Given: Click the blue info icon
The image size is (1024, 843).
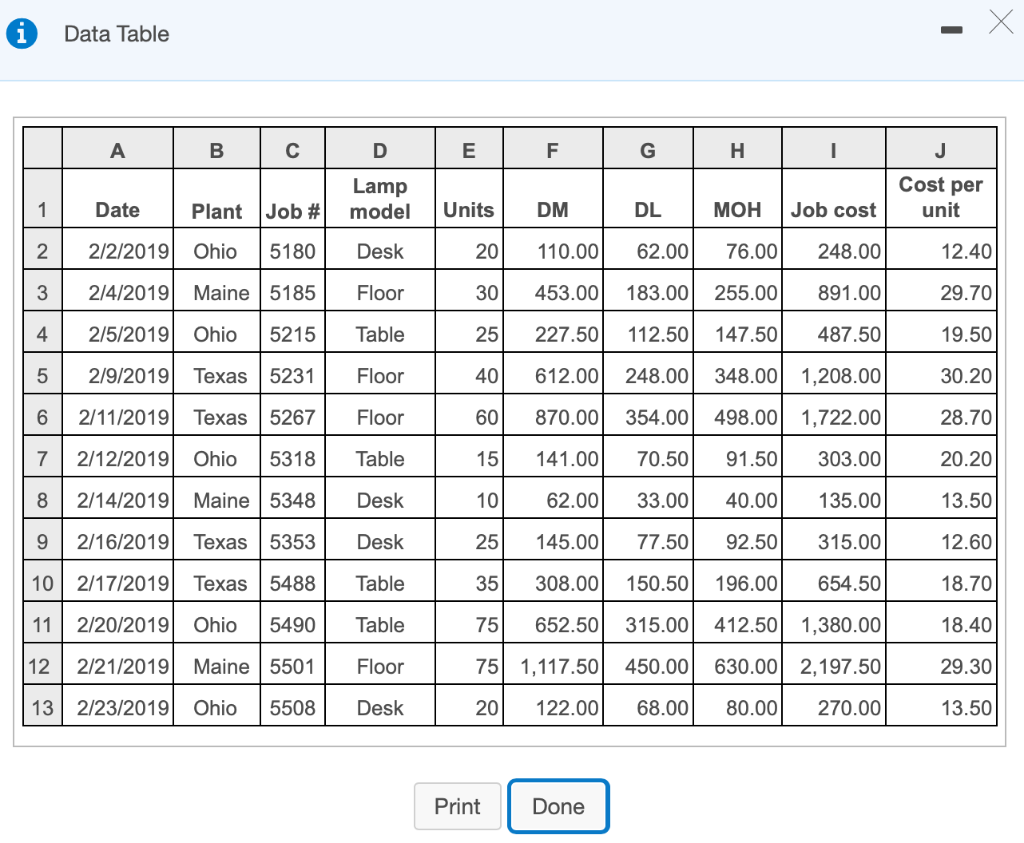Looking at the screenshot, I should pyautogui.click(x=22, y=33).
